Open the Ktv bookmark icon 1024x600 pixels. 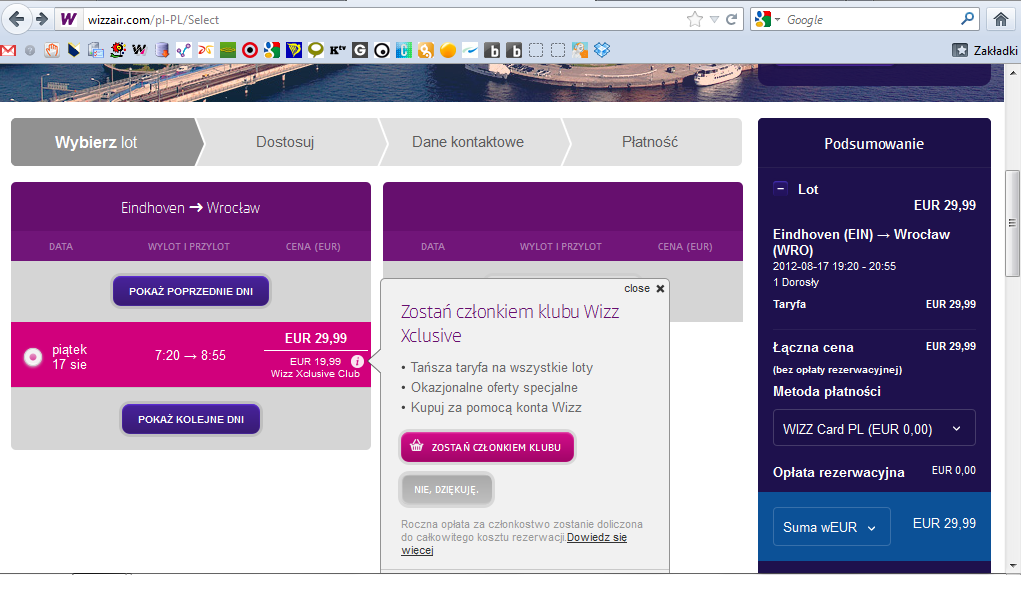click(338, 50)
